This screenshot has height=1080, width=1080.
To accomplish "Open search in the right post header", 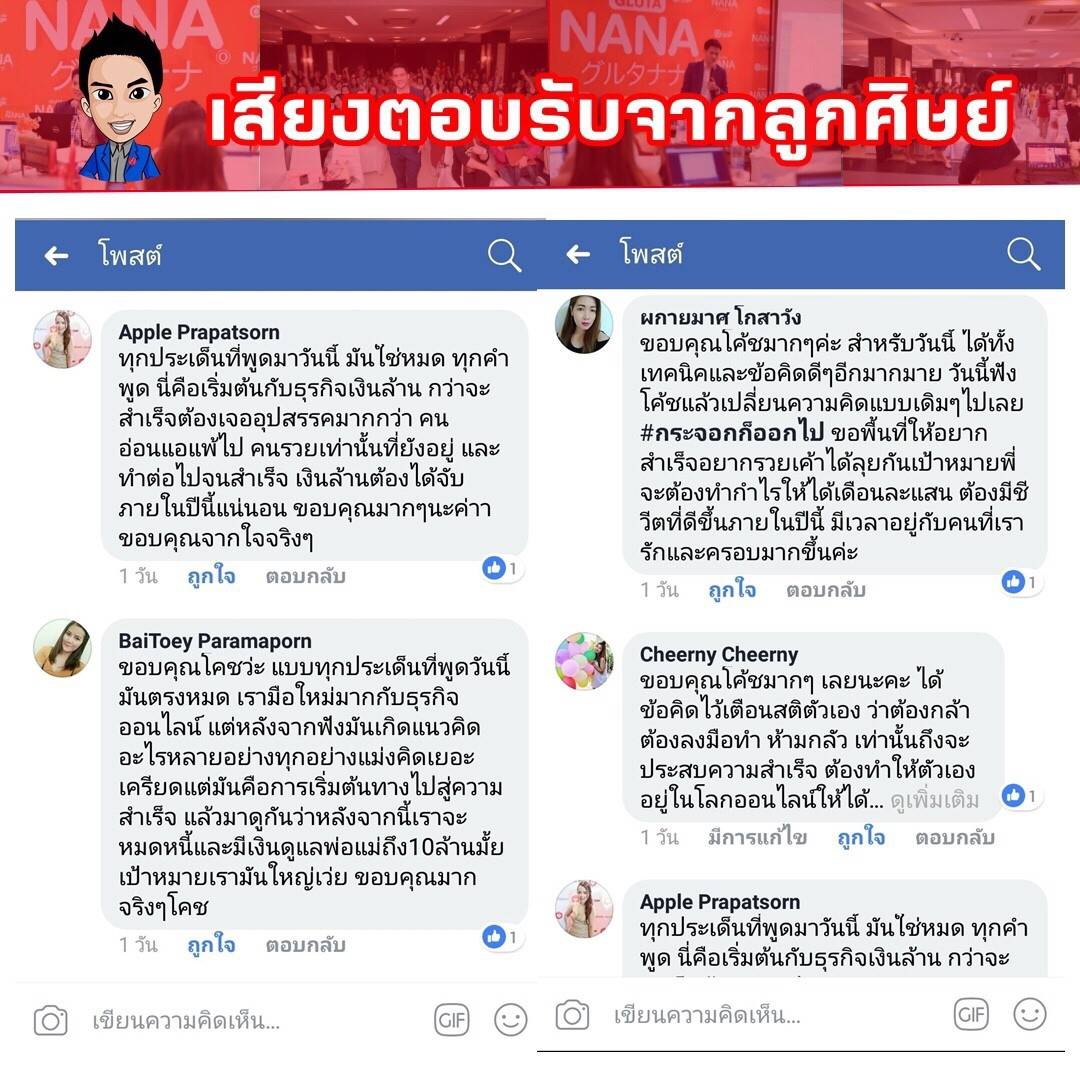I will [1024, 254].
